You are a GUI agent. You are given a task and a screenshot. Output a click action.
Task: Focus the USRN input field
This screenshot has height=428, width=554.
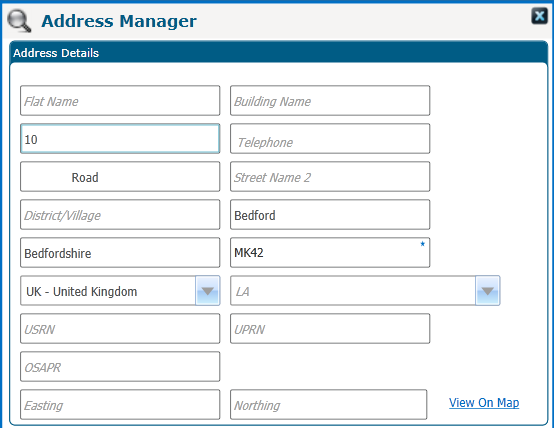coord(120,329)
